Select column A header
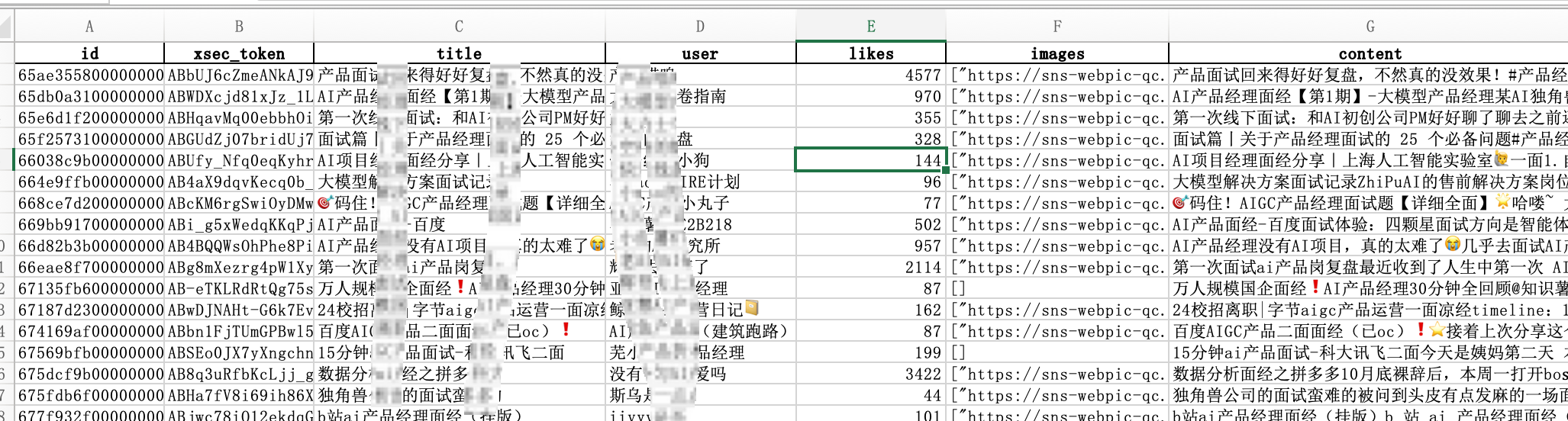This screenshot has width=1568, height=421. [89, 27]
